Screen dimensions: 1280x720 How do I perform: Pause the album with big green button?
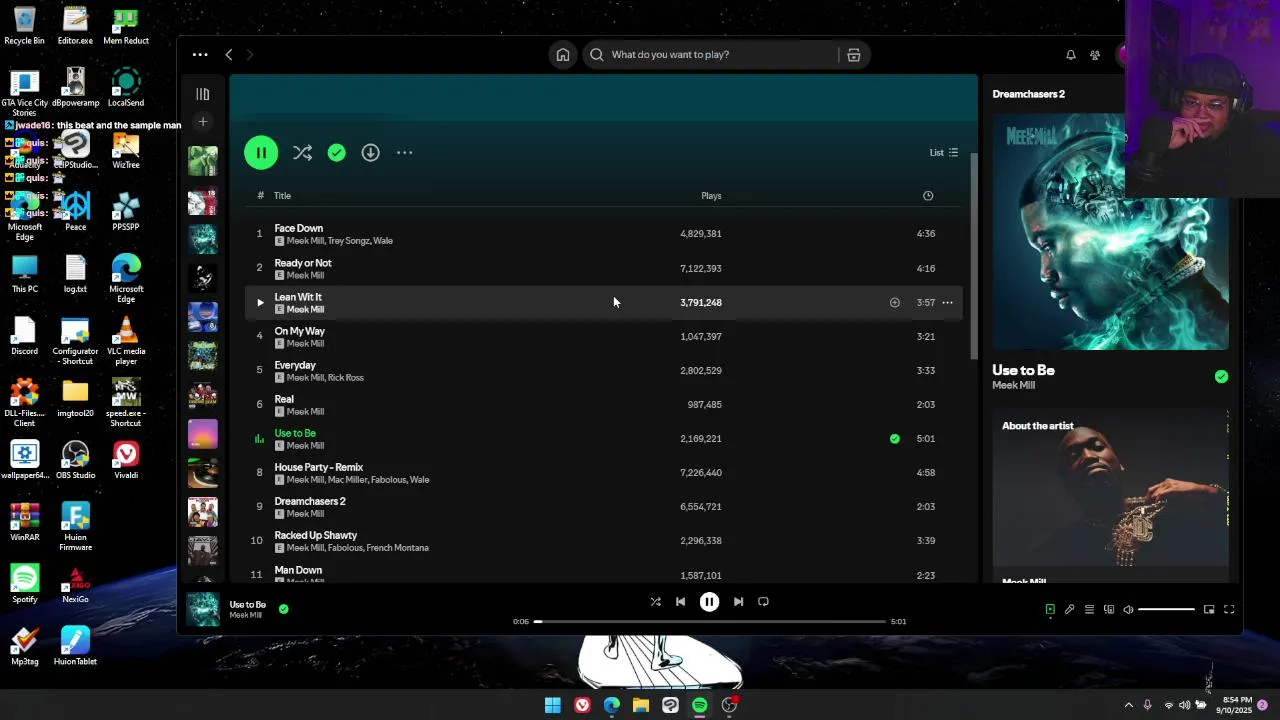click(x=261, y=153)
